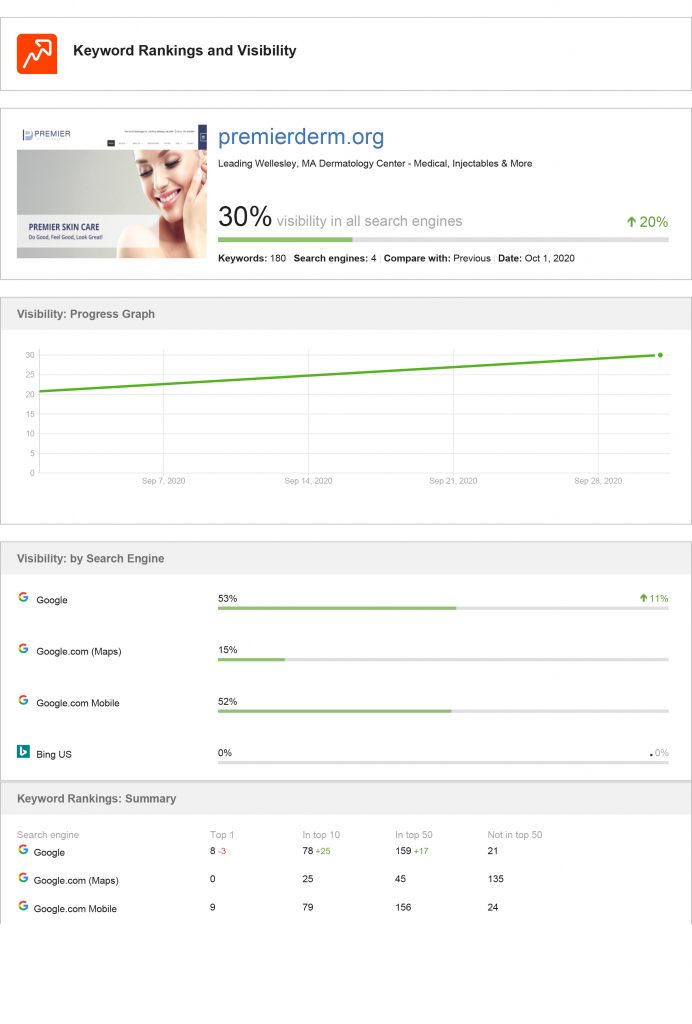
Task: Click Google's In top 50 value '159 +17'
Action: pos(412,851)
